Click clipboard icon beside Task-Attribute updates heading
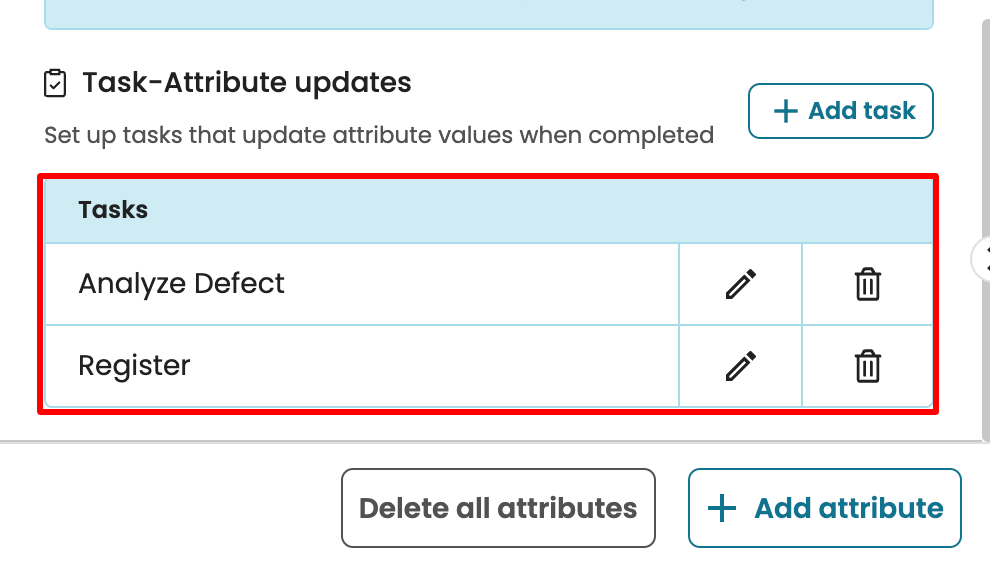The width and height of the screenshot is (990, 568). [56, 83]
